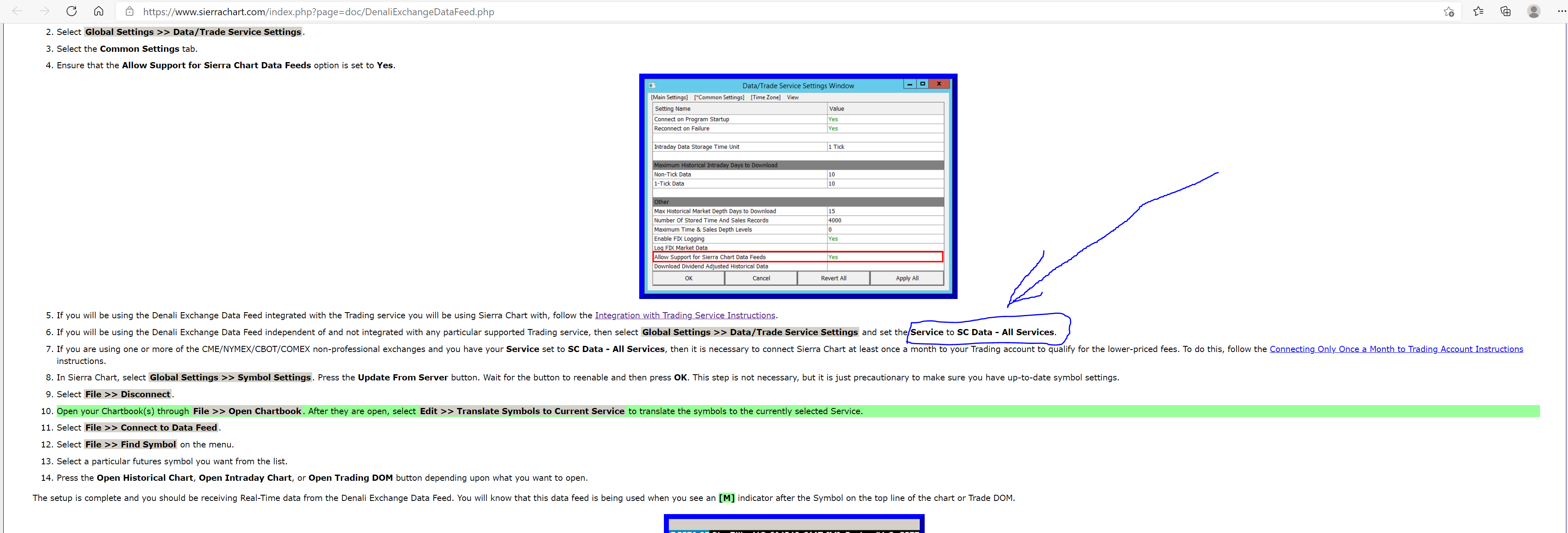Click 'File >> Disconnect' text
Screen dimensions: 1568x533
pos(128,394)
